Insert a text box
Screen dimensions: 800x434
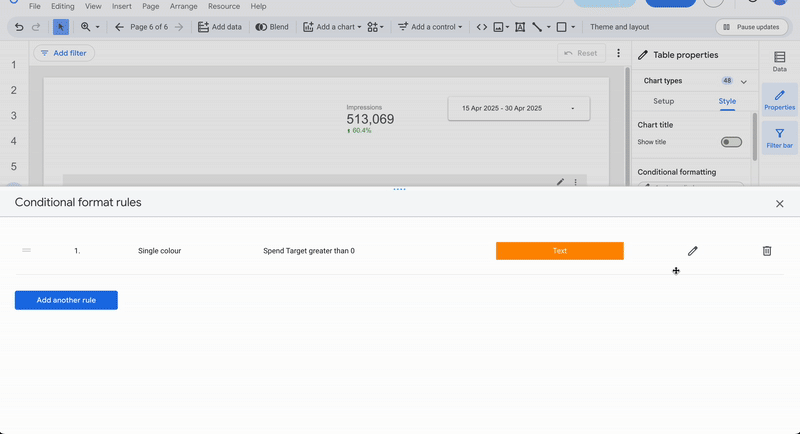520,27
